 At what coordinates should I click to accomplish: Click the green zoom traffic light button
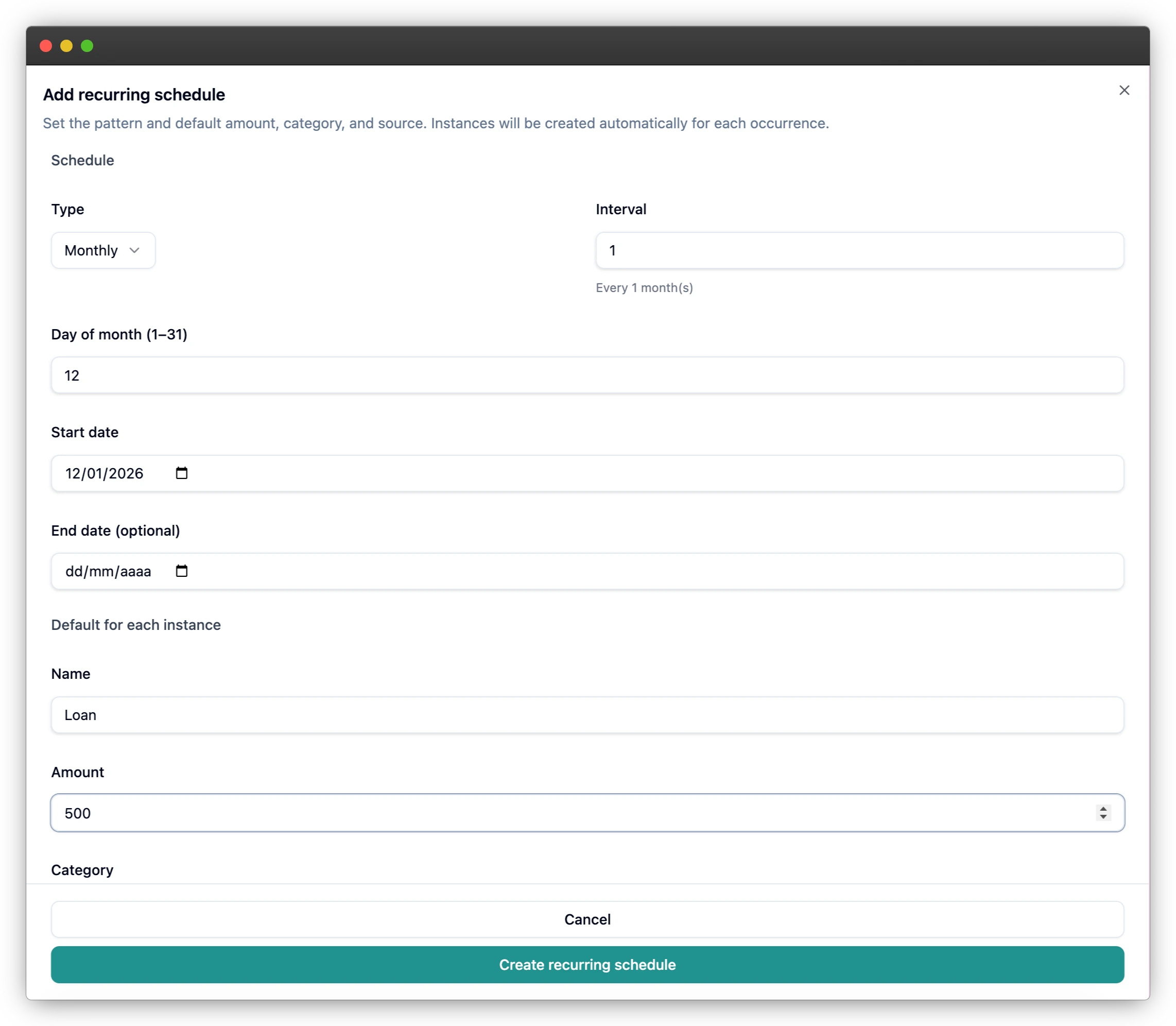(x=87, y=46)
